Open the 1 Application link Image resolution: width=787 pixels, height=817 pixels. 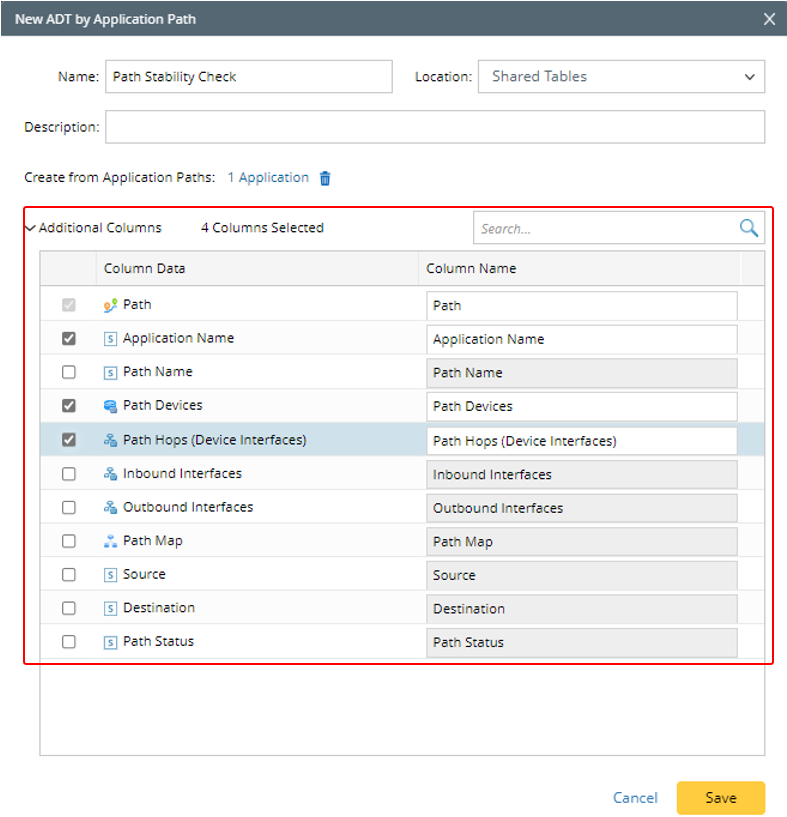267,178
